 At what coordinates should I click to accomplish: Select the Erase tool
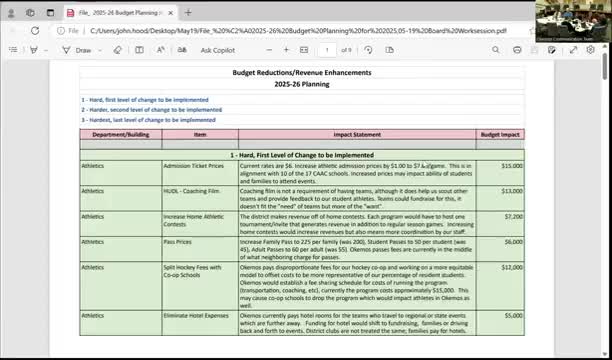[117, 50]
